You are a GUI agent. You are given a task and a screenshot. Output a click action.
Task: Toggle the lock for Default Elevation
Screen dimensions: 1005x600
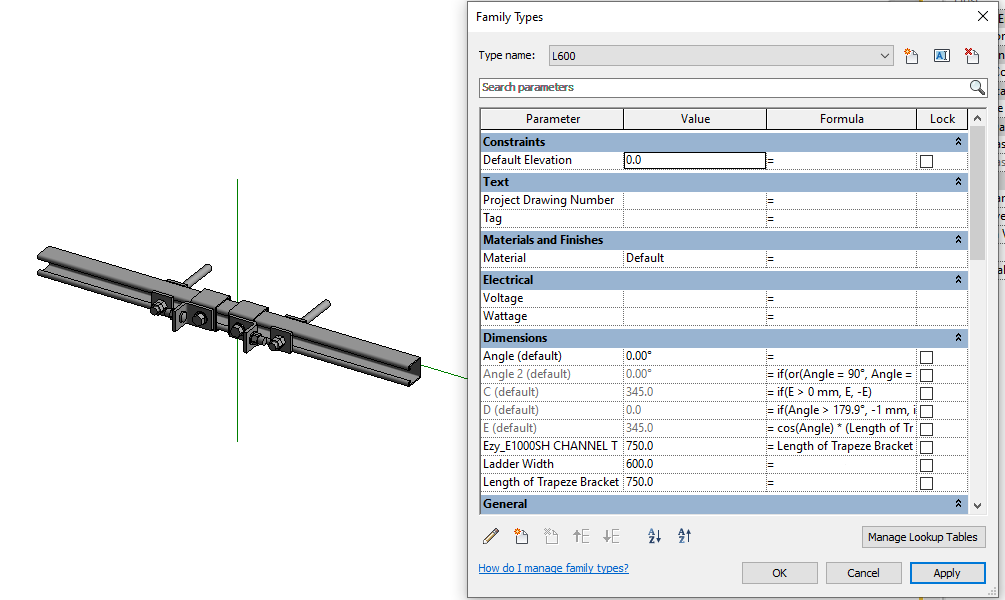(926, 161)
